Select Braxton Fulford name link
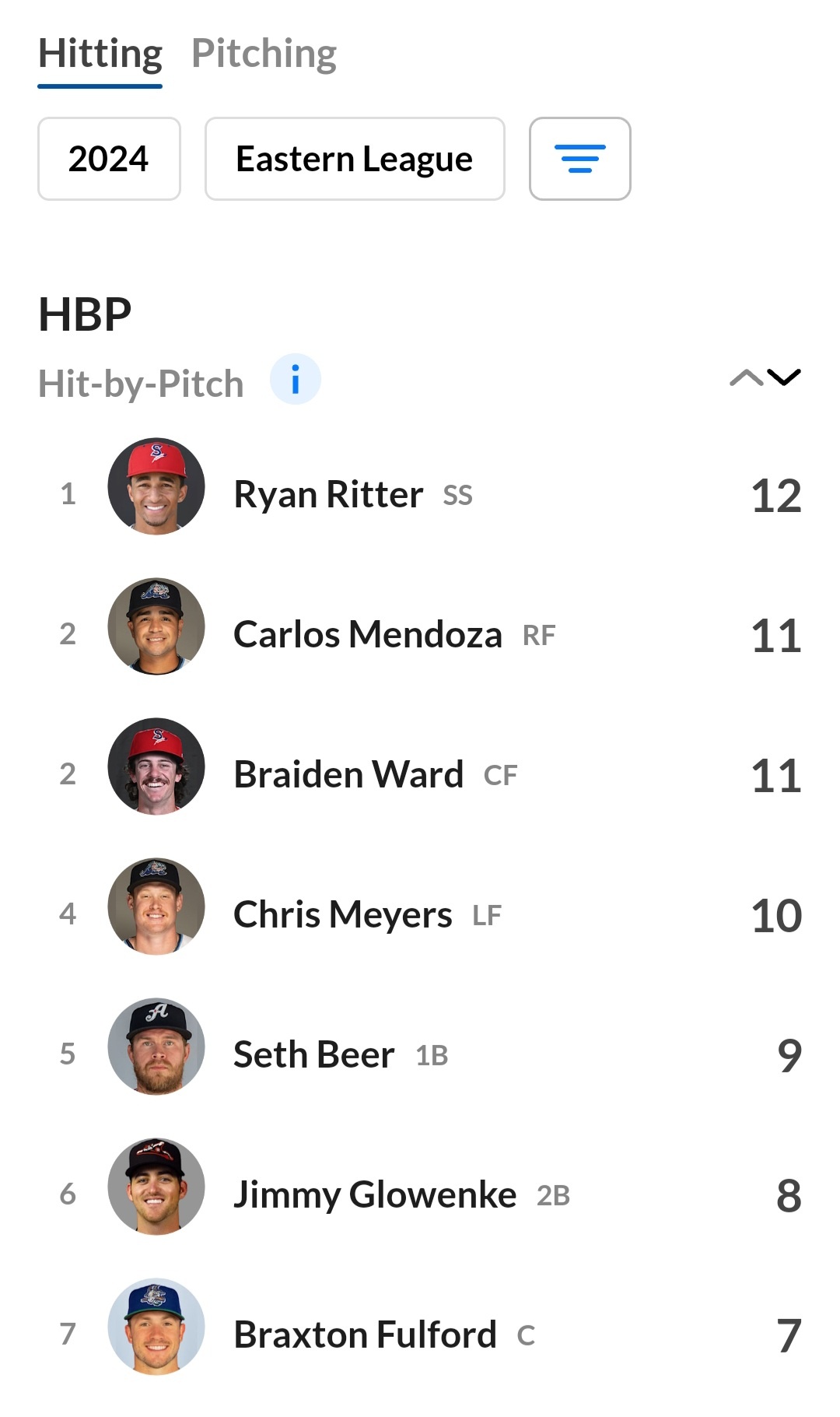 tap(365, 1335)
